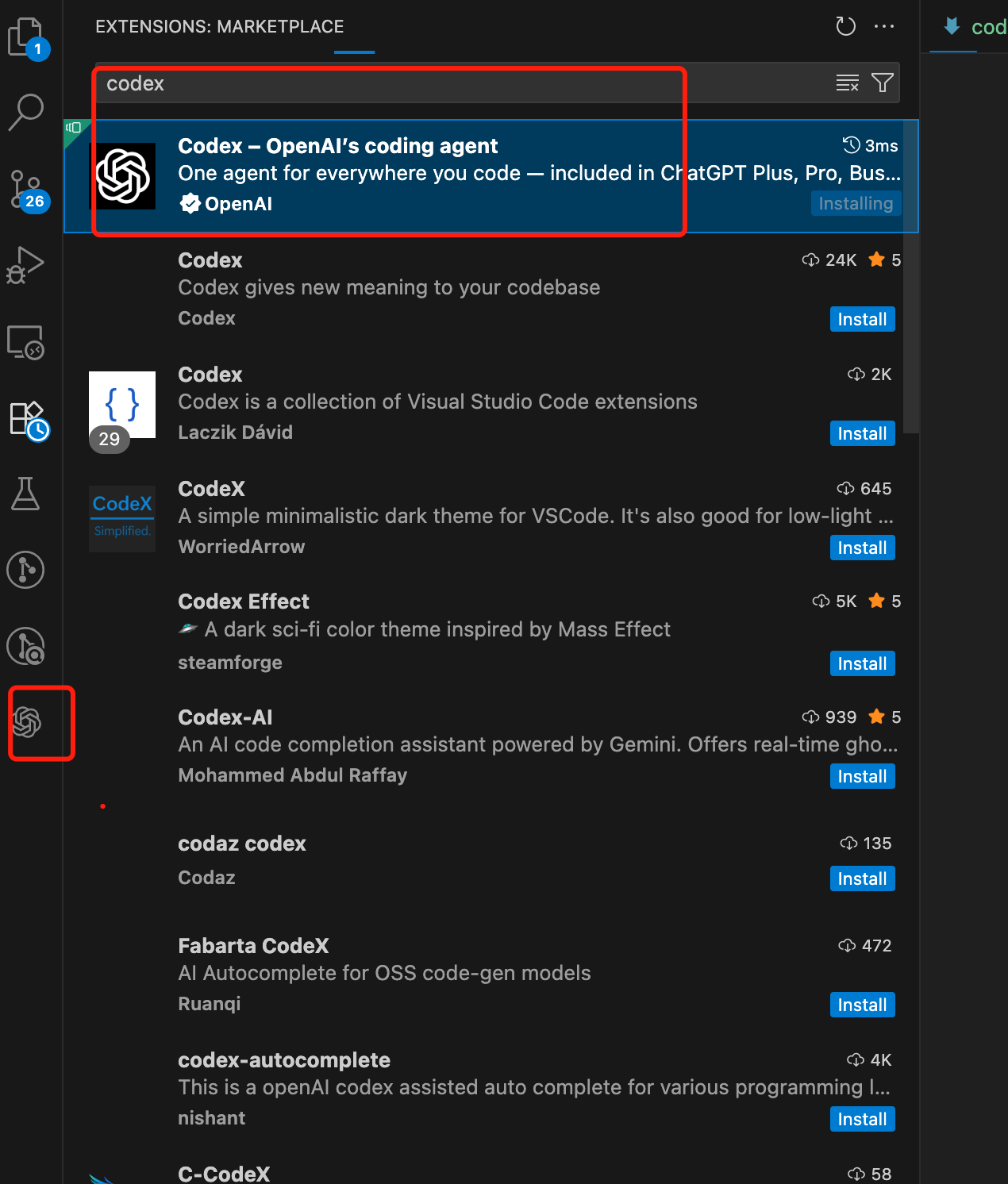
Task: Open the filter extensions dropdown
Action: (x=882, y=83)
